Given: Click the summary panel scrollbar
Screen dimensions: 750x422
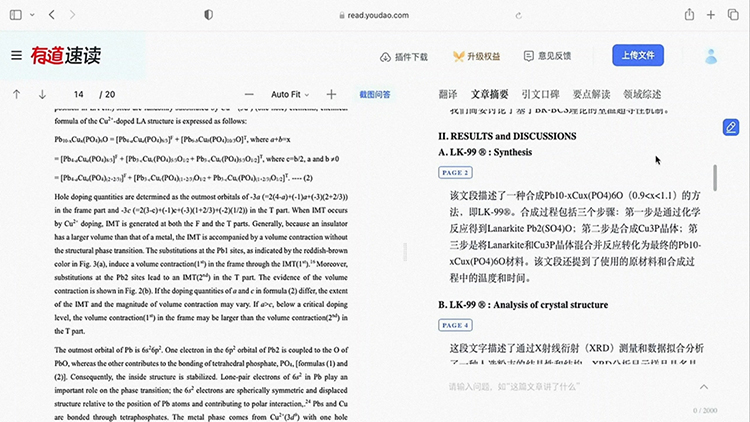Looking at the screenshot, I should tap(715, 178).
